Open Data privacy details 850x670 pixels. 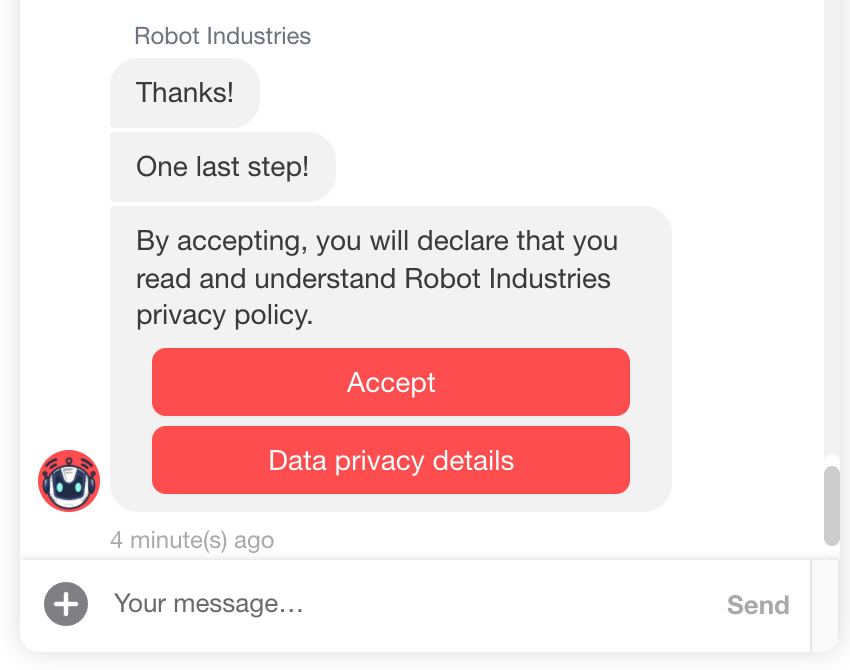(391, 460)
